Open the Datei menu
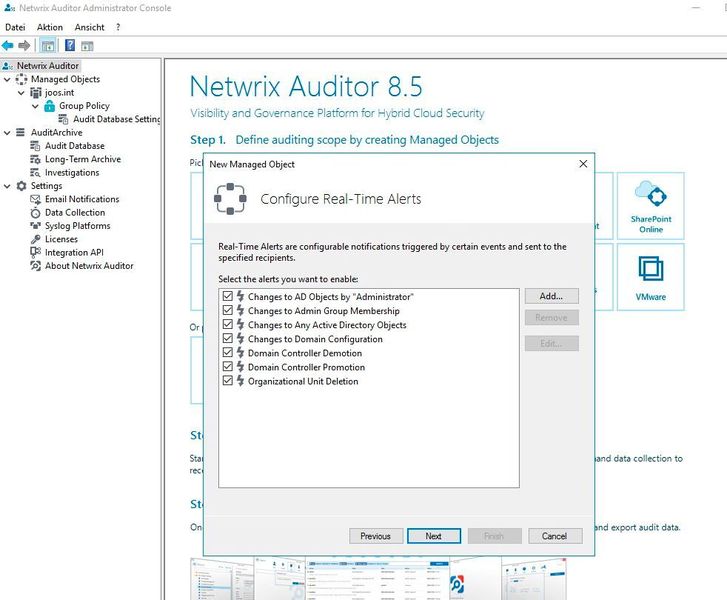The image size is (727, 600). (x=15, y=27)
